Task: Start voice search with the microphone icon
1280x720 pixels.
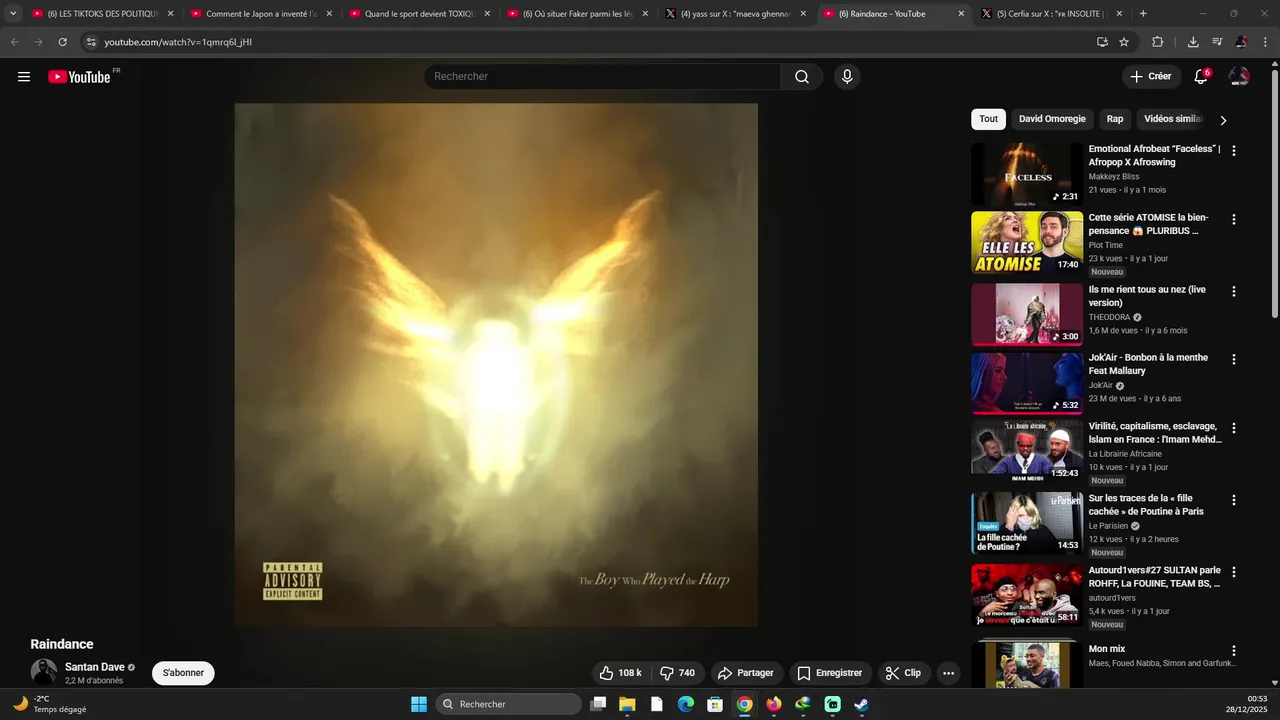Action: point(847,77)
